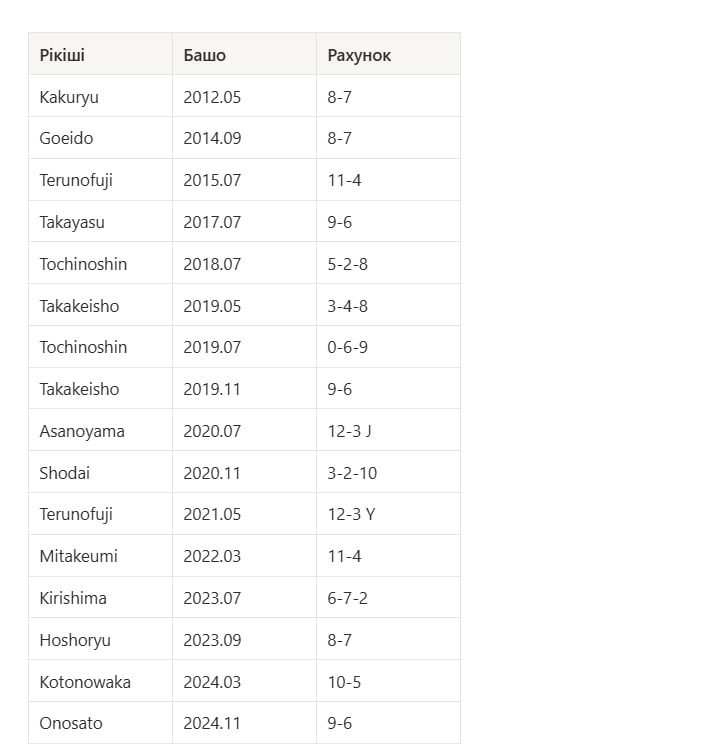This screenshot has height=755, width=712.
Task: Click the 0-6-9 score cell
Action: (347, 348)
